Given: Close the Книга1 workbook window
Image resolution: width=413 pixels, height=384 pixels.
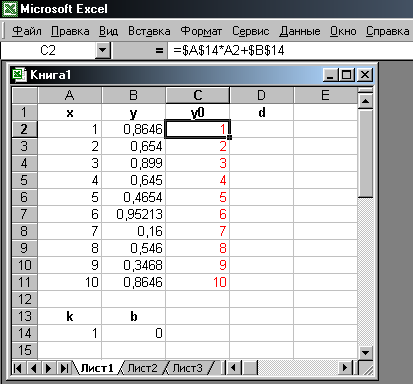Looking at the screenshot, I should point(365,75).
